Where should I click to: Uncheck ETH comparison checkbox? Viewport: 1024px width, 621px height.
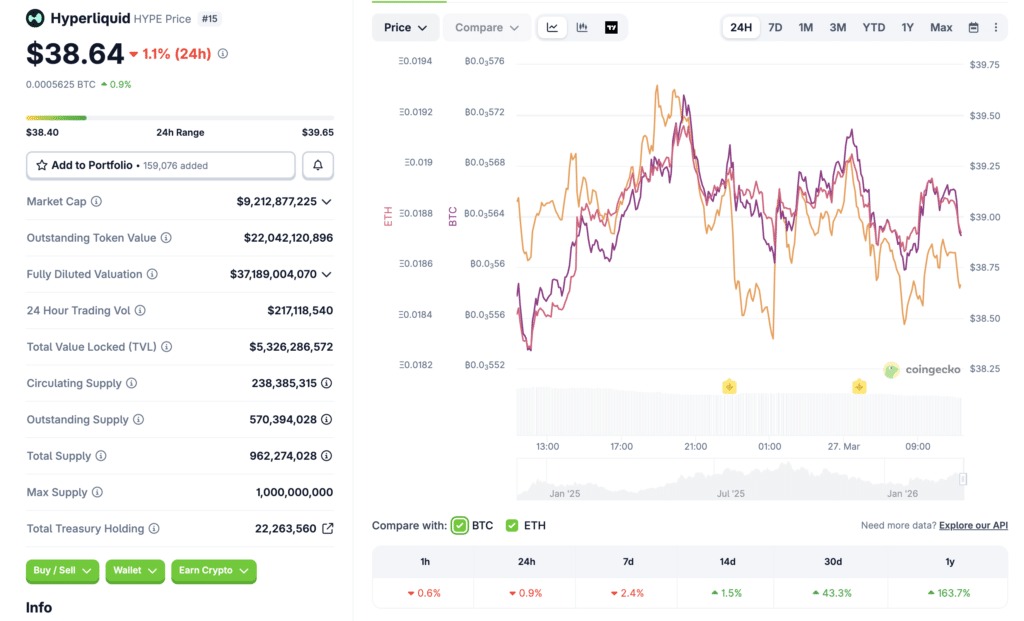(x=512, y=526)
